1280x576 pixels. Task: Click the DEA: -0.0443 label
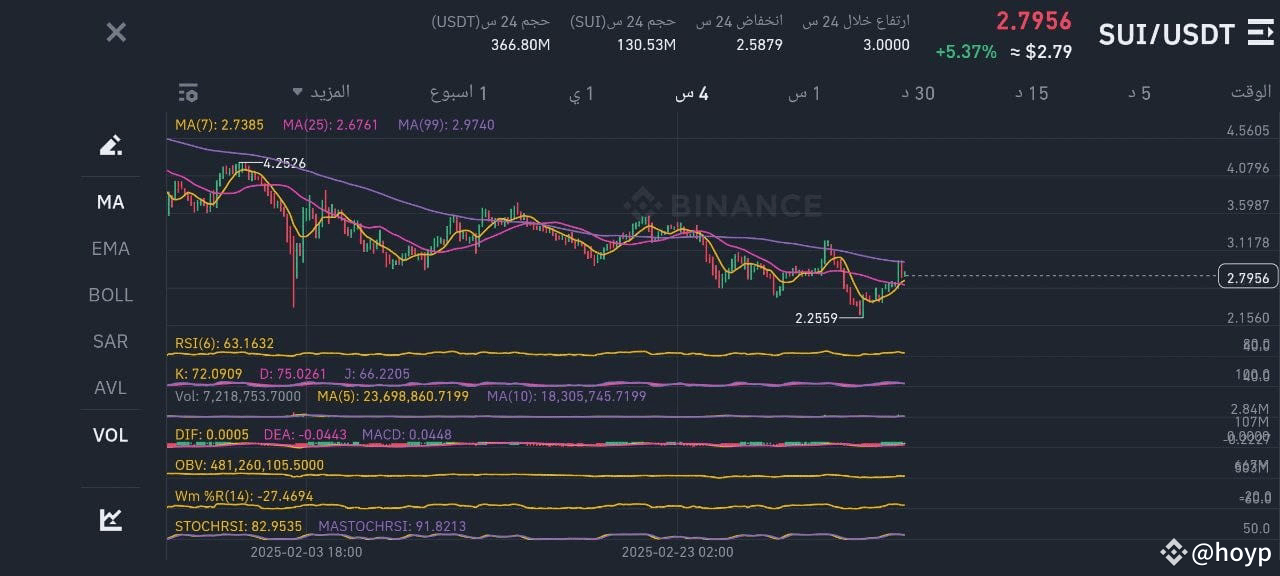point(304,434)
